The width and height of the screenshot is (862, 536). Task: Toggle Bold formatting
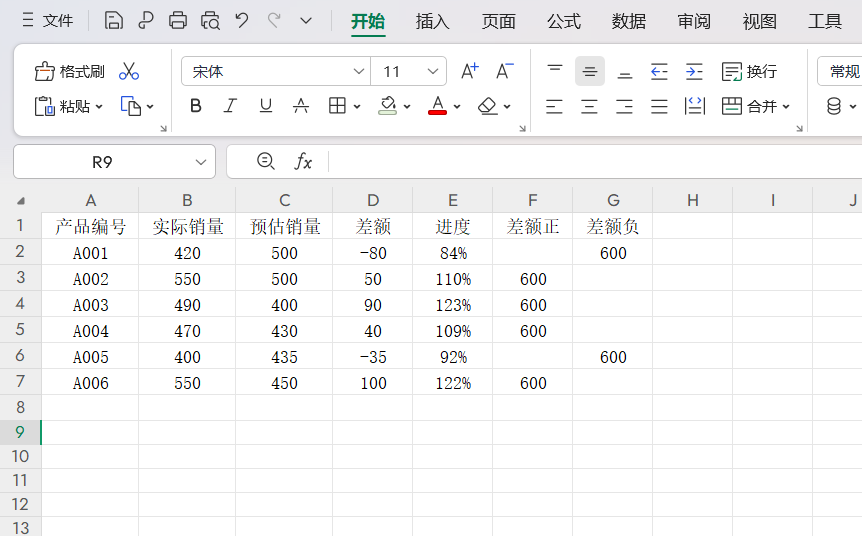pyautogui.click(x=196, y=106)
